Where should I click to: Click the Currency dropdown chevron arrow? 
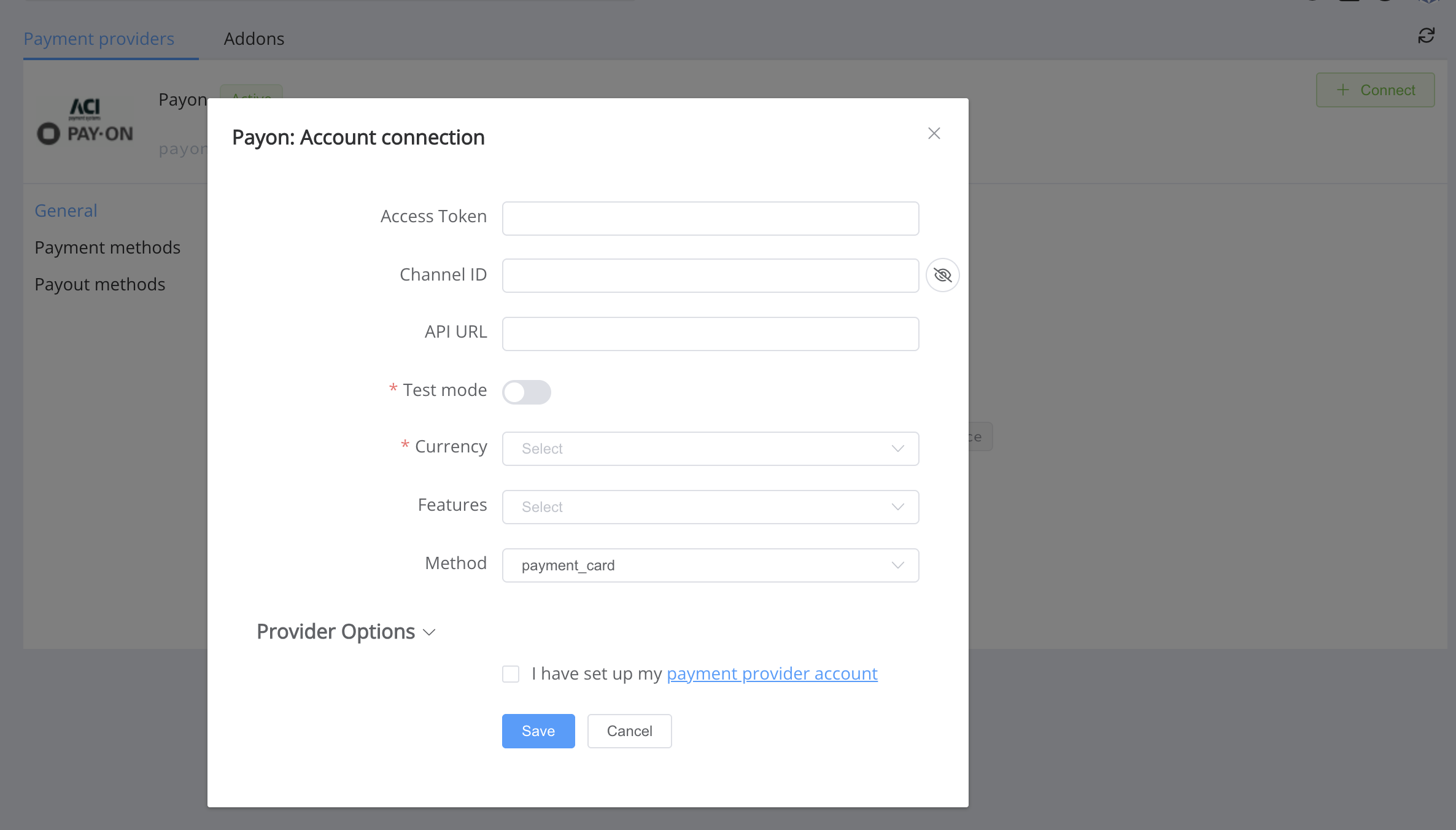tap(897, 449)
